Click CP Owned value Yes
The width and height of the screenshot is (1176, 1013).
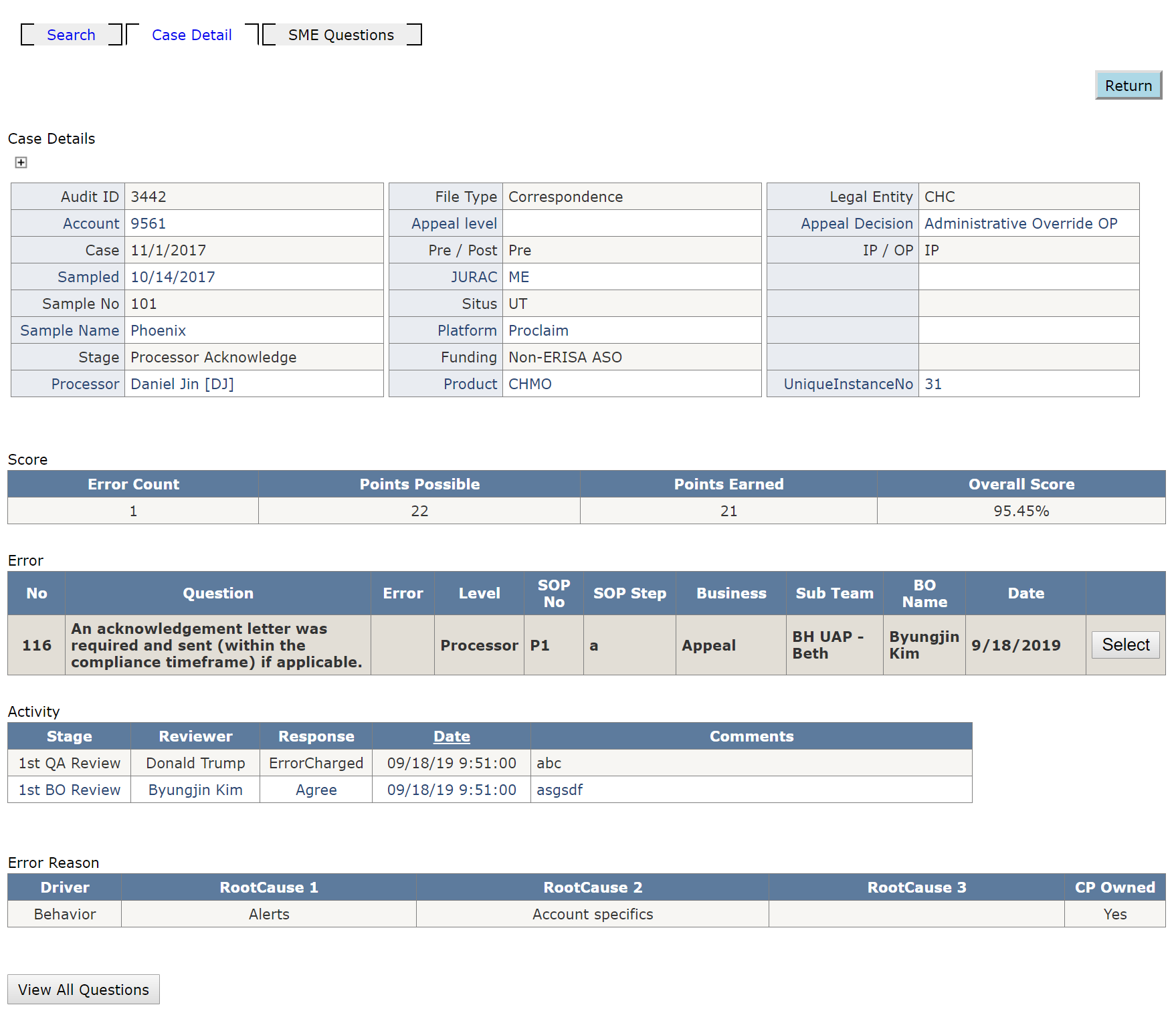click(1115, 914)
